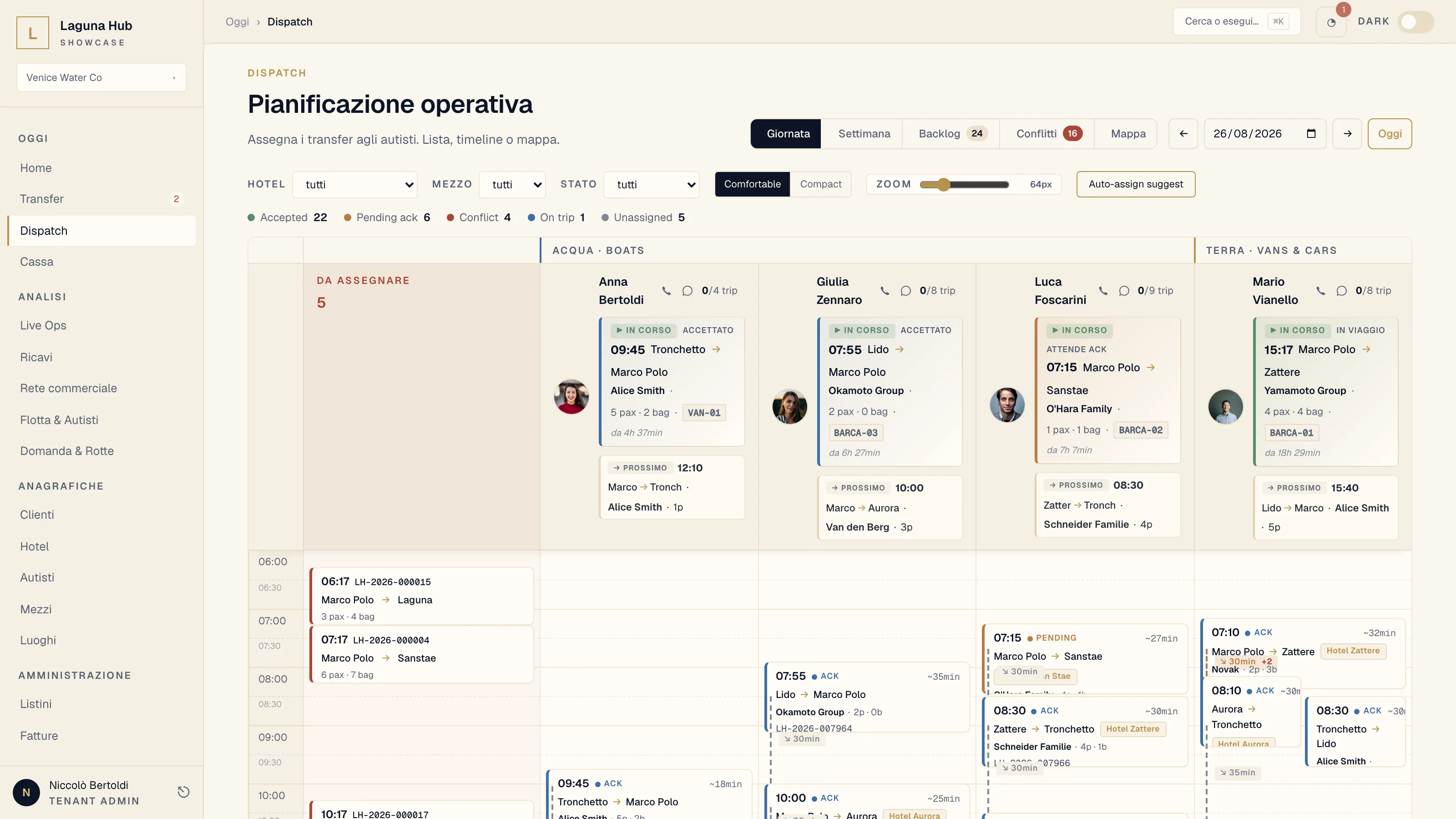Click the Oggi breadcrumb link
This screenshot has height=819, width=1456.
pyautogui.click(x=237, y=21)
